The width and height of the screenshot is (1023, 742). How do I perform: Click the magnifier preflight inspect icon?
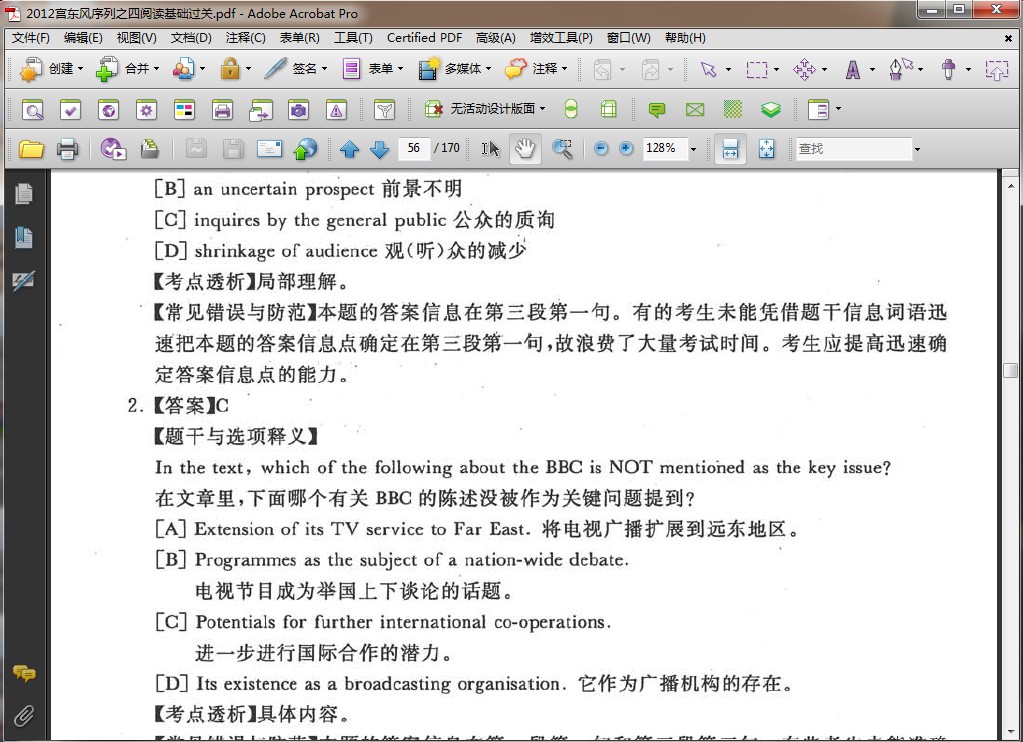tap(33, 110)
